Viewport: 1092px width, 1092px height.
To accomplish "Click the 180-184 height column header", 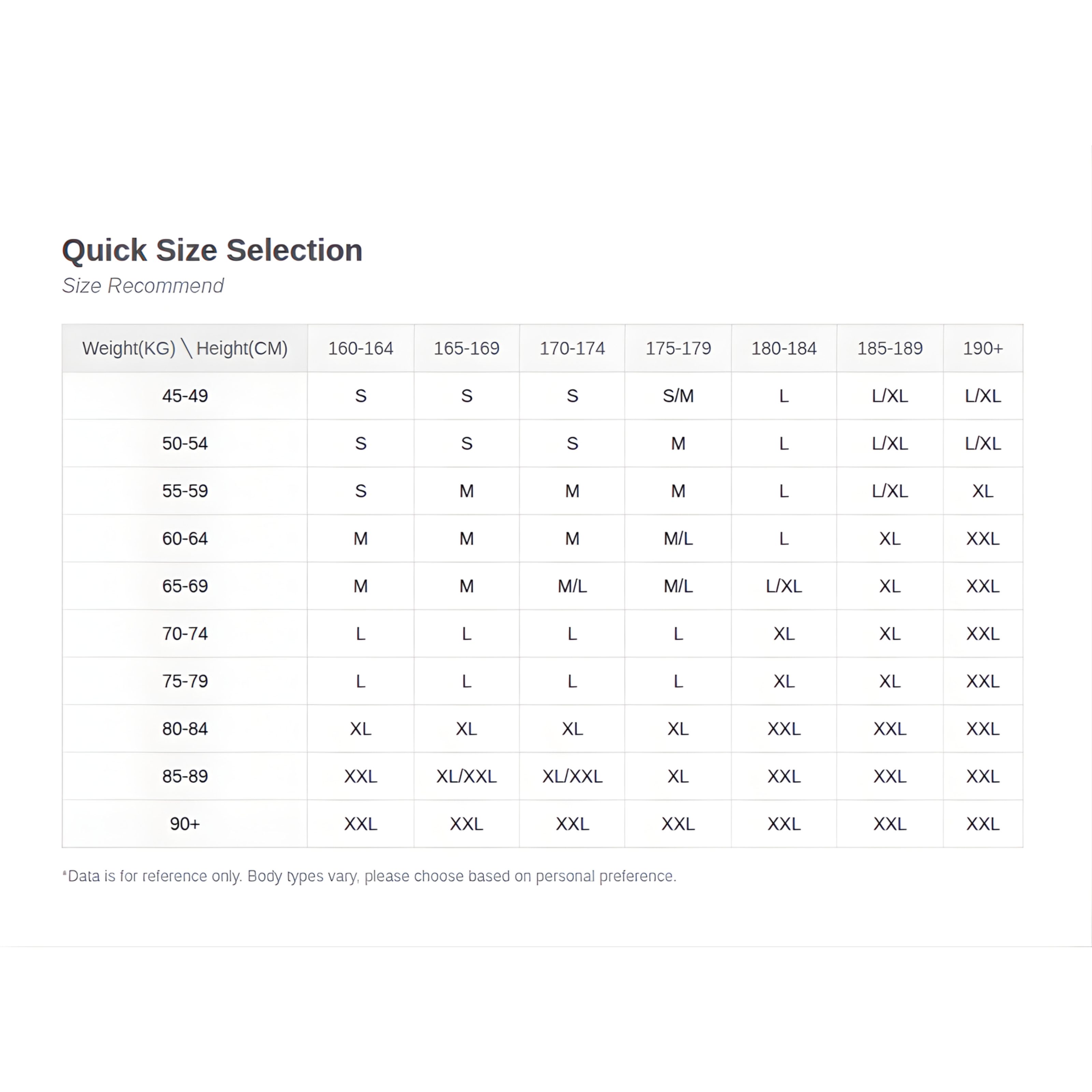I will click(x=784, y=348).
